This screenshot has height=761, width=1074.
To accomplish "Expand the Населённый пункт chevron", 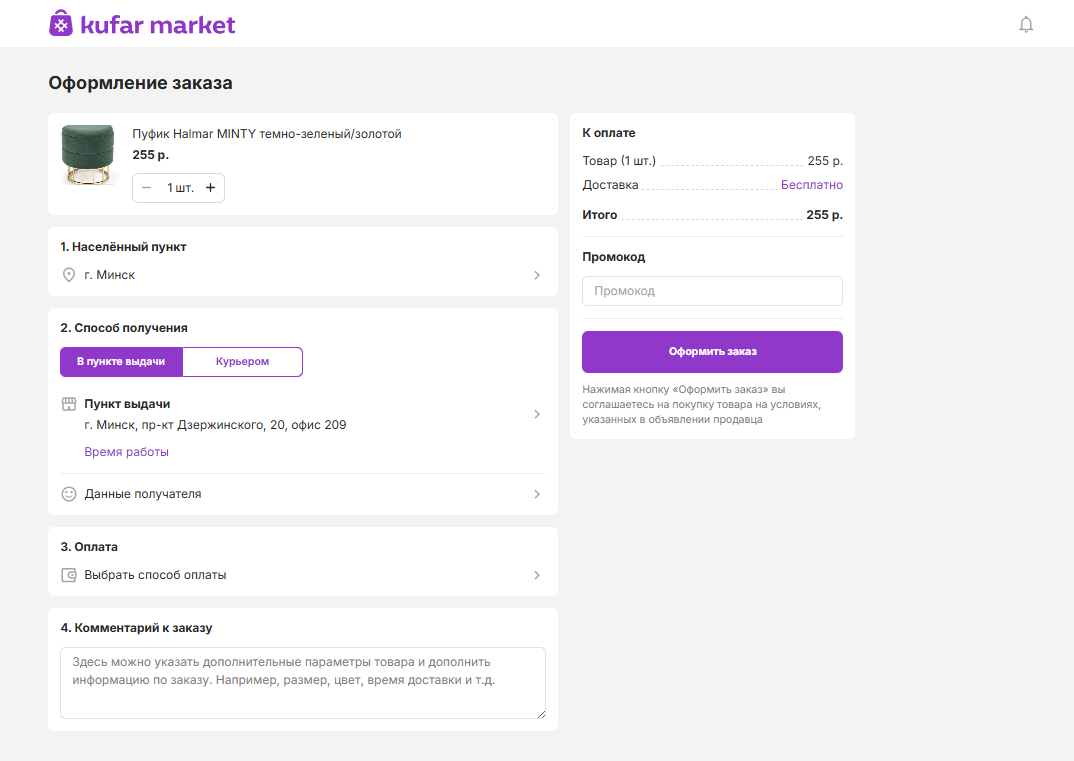I will pyautogui.click(x=537, y=275).
